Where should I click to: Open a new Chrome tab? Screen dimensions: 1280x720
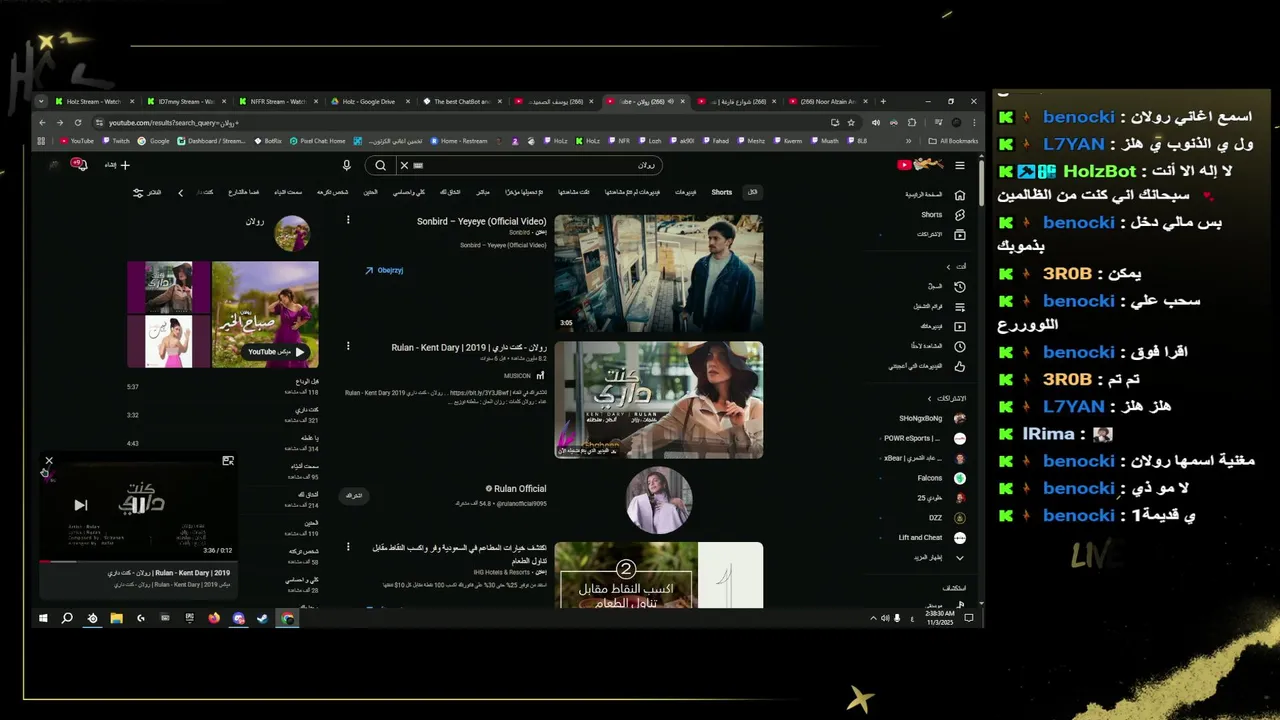(882, 101)
